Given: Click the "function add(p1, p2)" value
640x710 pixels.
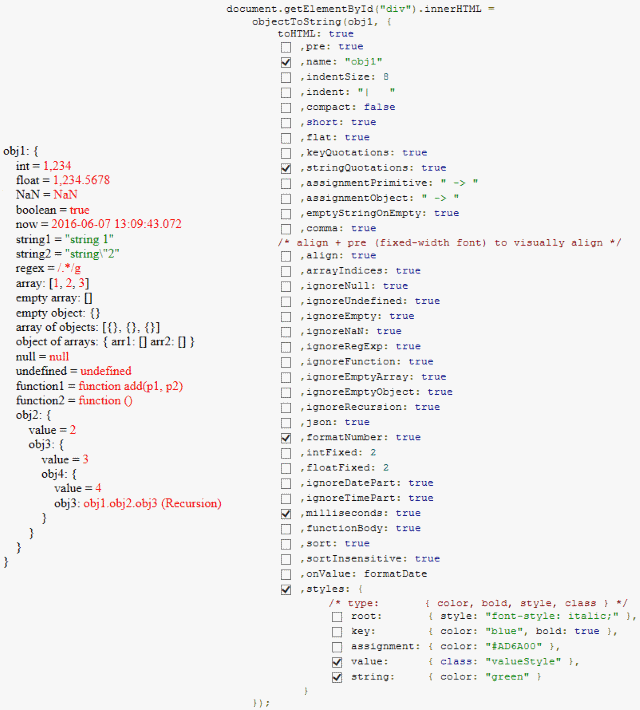Looking at the screenshot, I should [x=131, y=386].
